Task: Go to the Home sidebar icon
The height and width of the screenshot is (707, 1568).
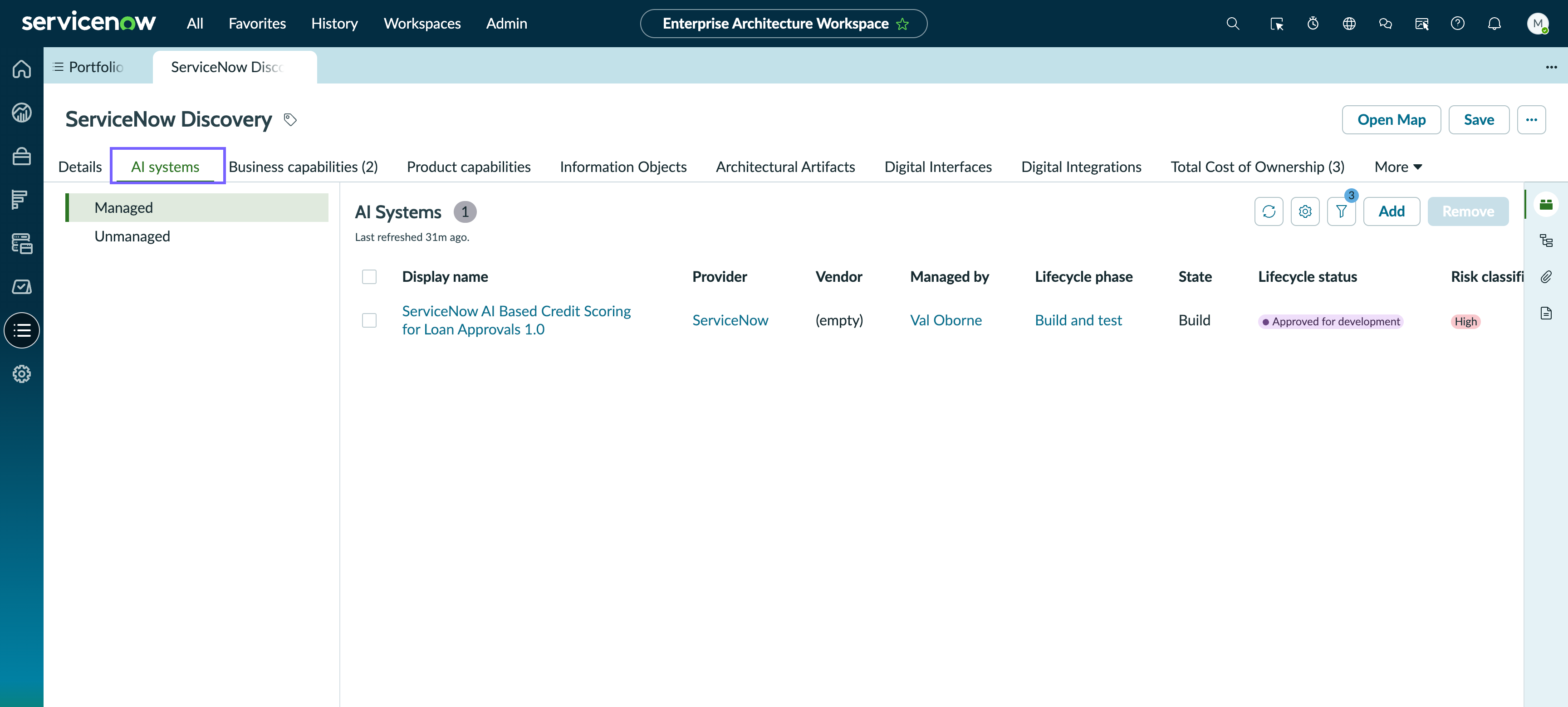Action: pos(22,69)
